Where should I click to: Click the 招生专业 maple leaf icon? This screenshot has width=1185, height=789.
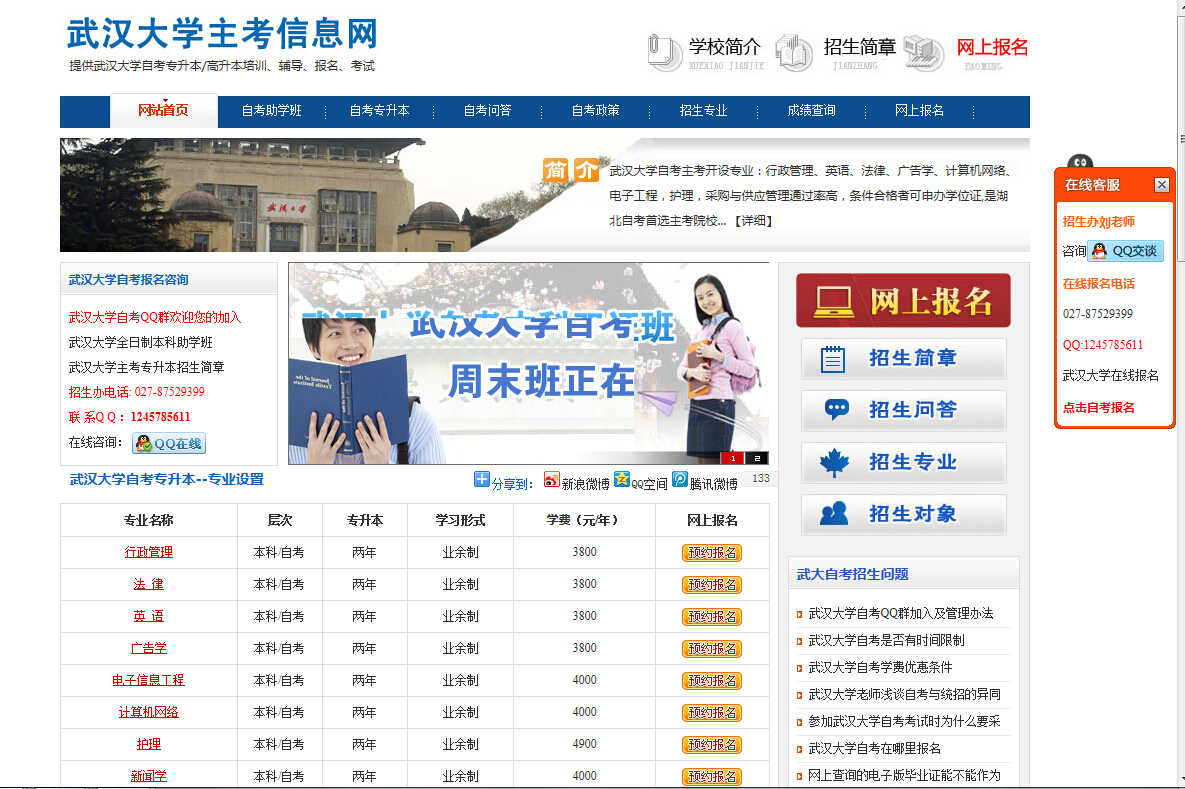point(834,462)
